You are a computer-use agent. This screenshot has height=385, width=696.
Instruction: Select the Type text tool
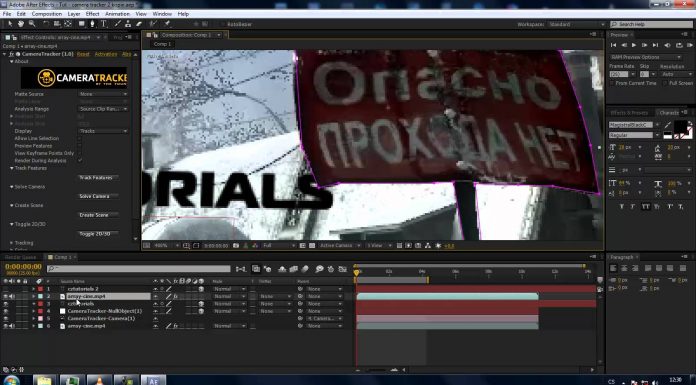pos(104,24)
